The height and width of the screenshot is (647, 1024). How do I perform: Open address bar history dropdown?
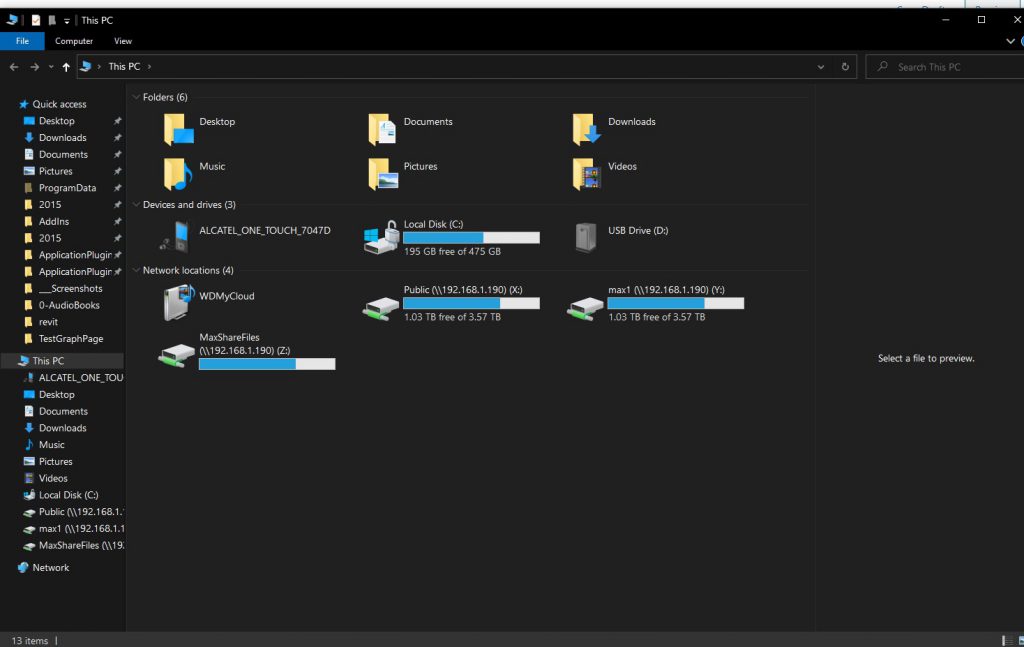click(x=821, y=67)
